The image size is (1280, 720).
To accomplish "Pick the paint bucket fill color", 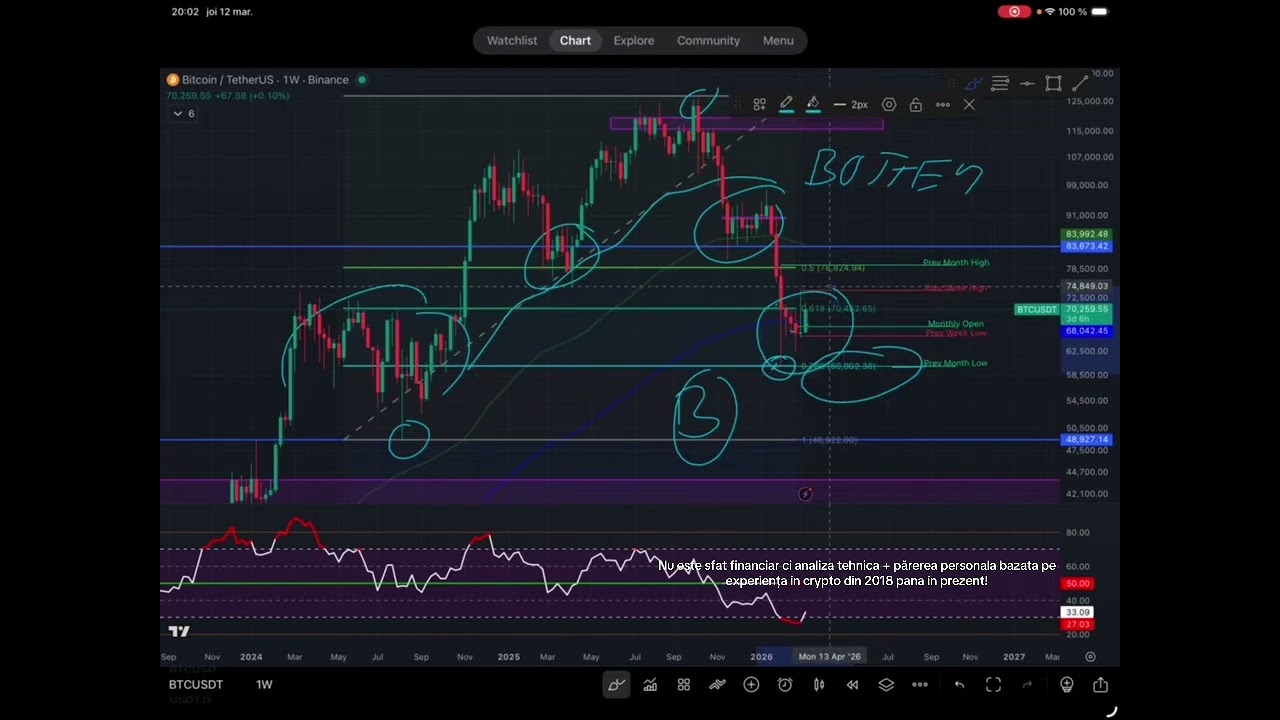I will 813,104.
